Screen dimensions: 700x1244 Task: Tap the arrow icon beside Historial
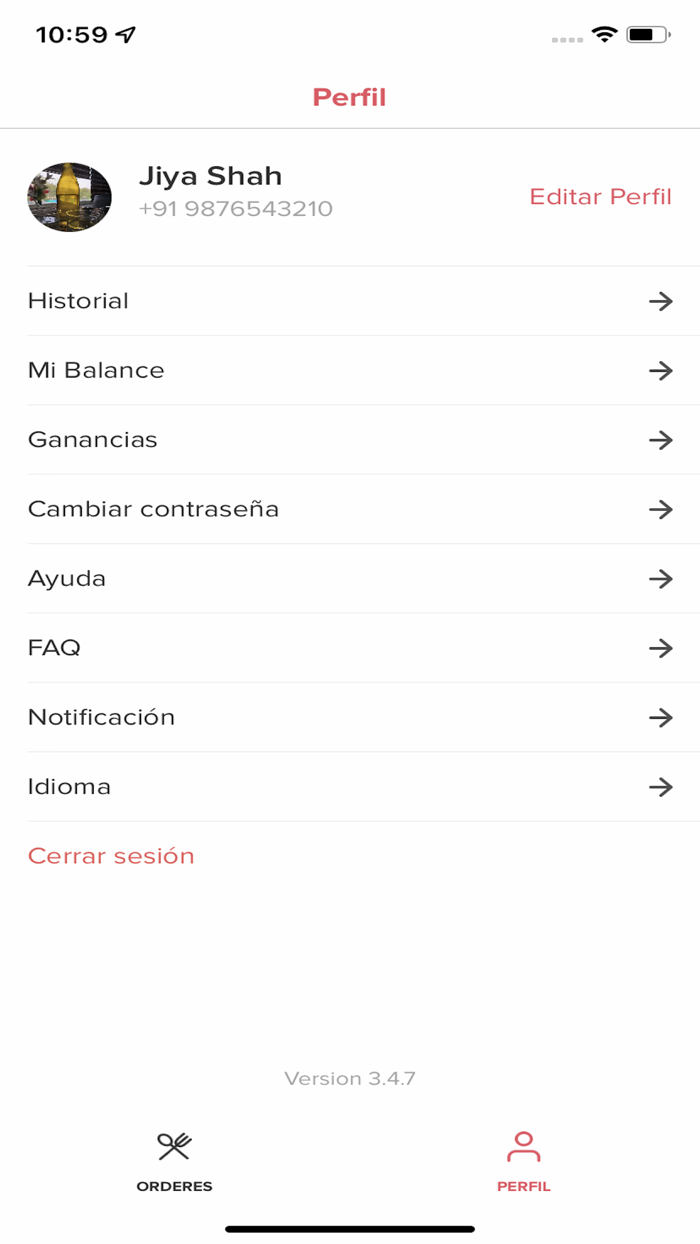point(660,301)
